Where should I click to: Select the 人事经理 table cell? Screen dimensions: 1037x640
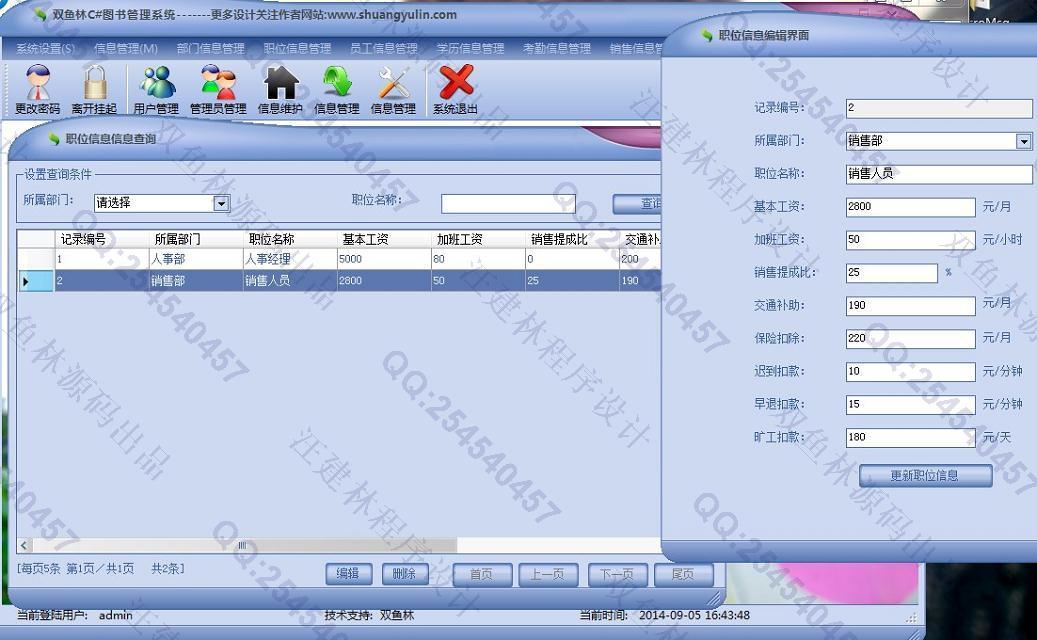pos(290,259)
